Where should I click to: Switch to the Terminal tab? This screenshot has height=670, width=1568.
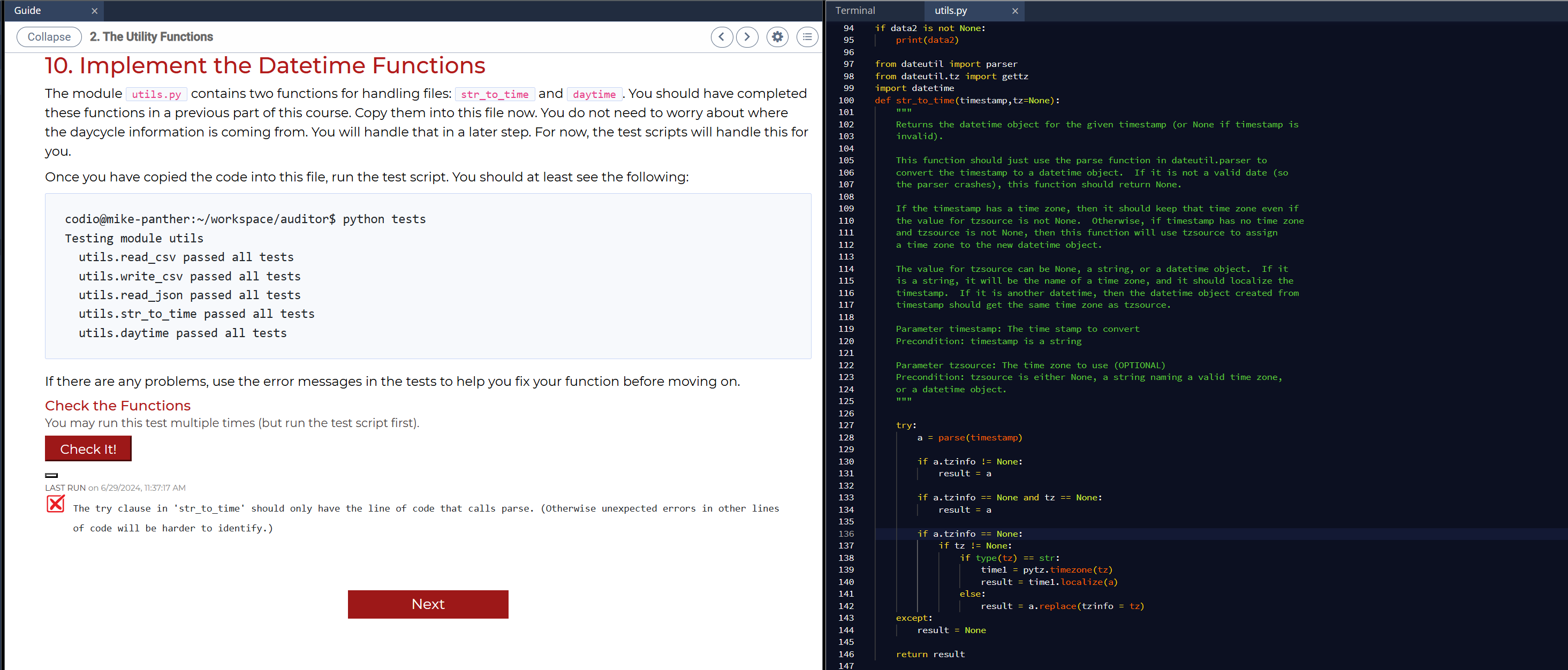tap(855, 10)
